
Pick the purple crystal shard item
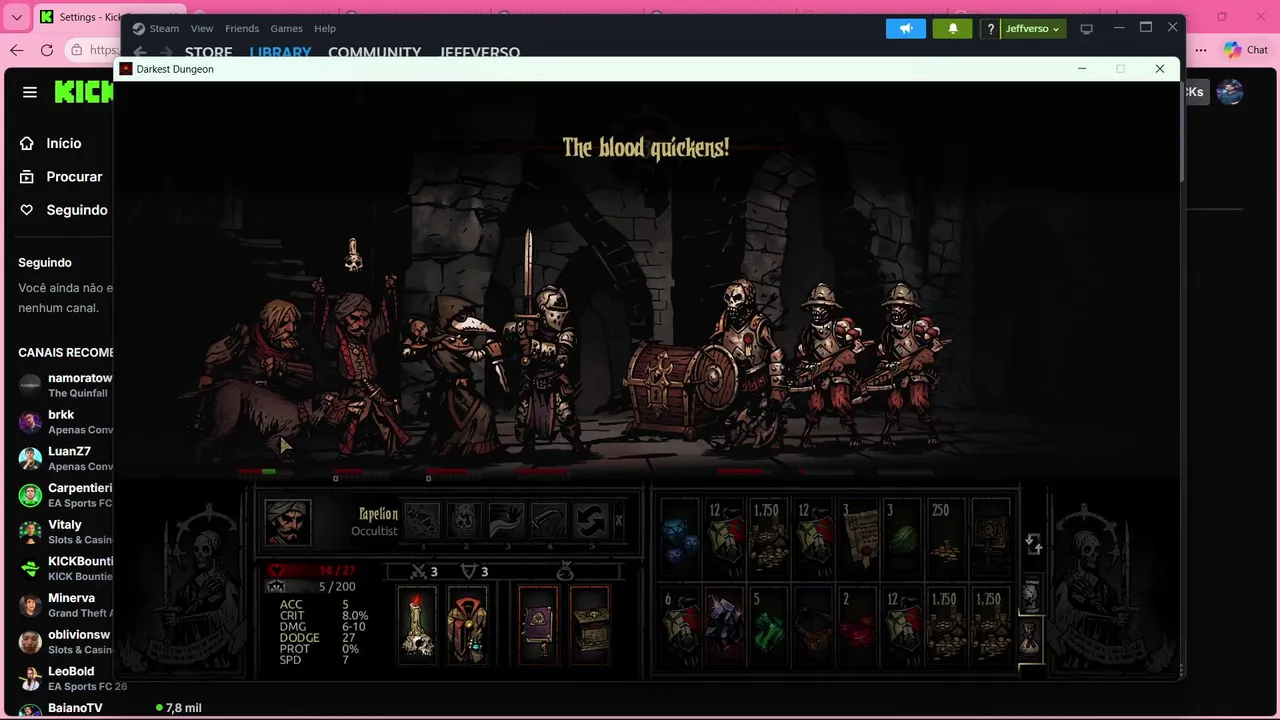(x=725, y=625)
